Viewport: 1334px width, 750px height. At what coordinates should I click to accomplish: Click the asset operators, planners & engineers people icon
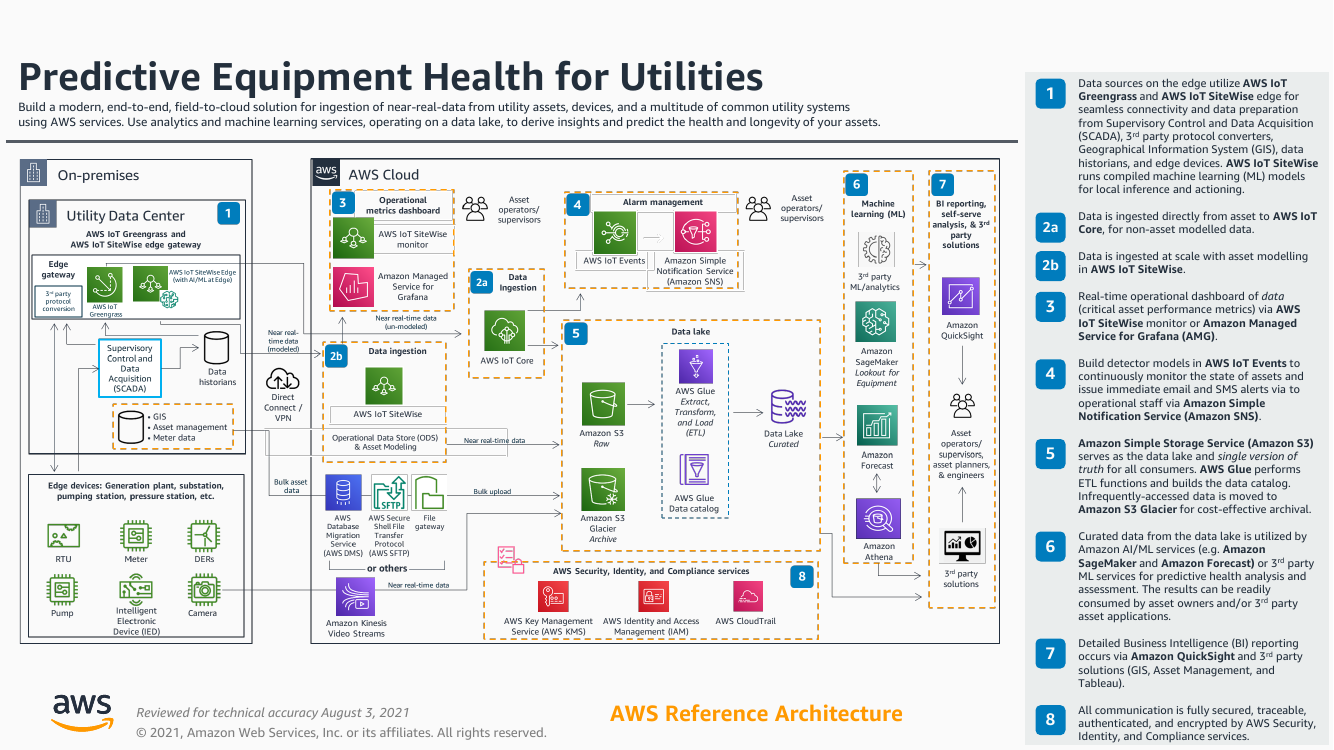click(962, 406)
